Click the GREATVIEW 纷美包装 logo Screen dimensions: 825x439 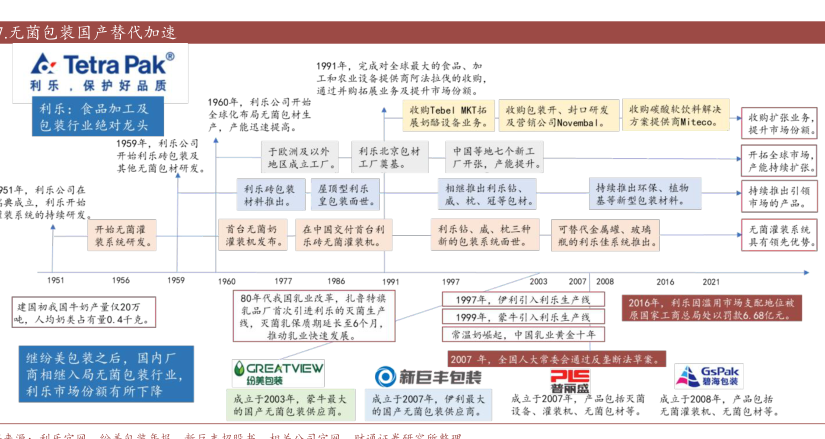(x=278, y=373)
